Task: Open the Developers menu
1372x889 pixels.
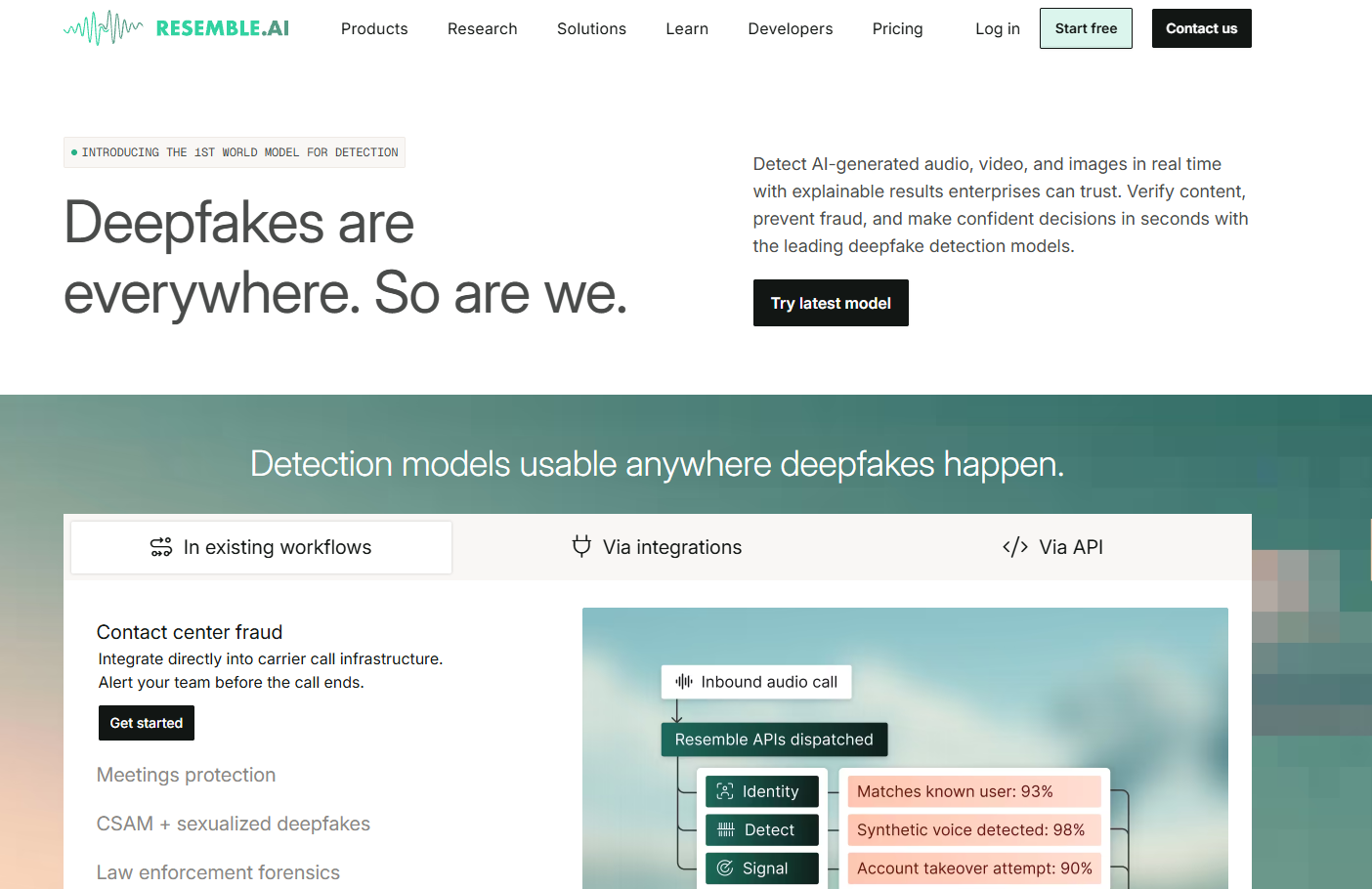Action: point(791,28)
